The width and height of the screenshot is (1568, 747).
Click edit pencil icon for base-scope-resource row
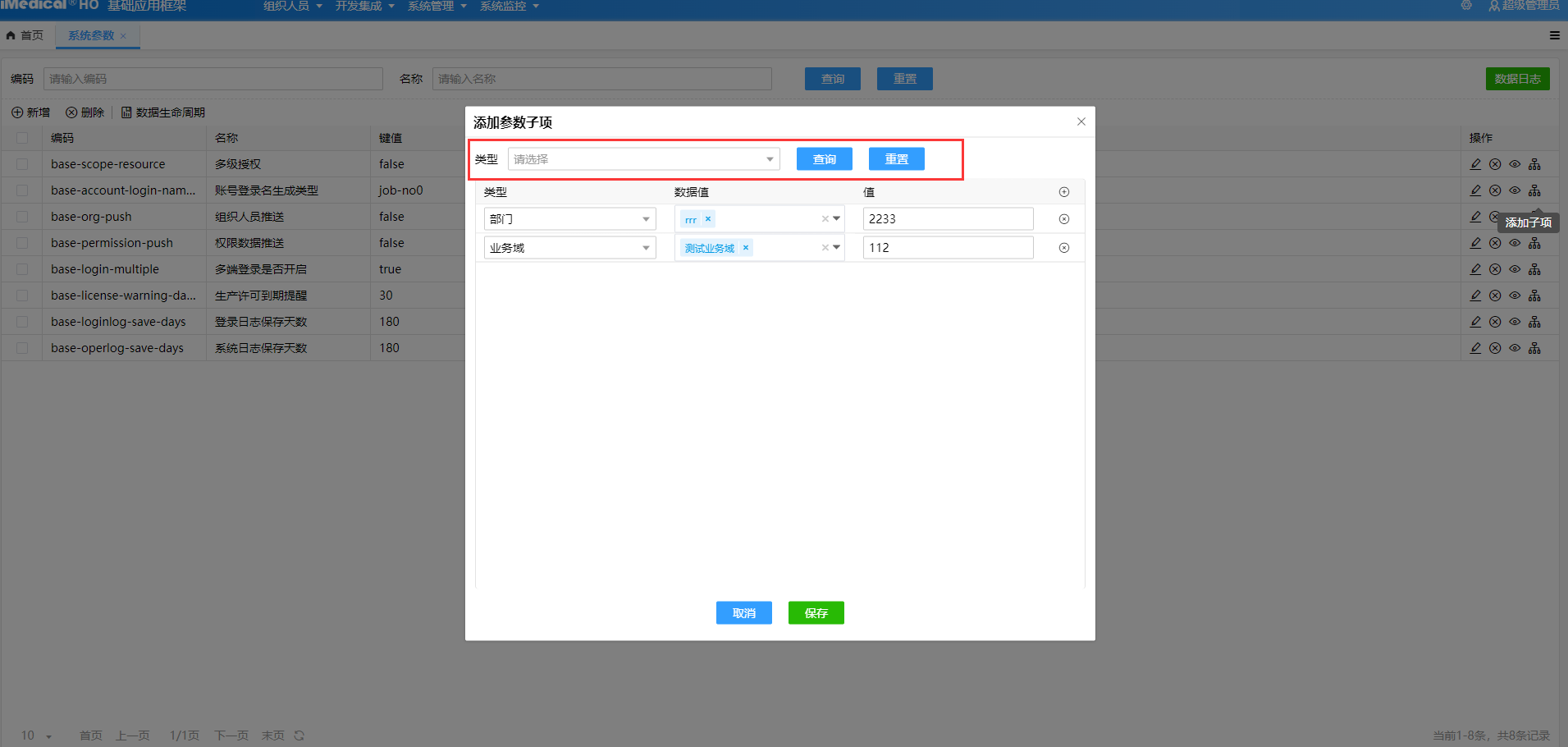(1475, 164)
